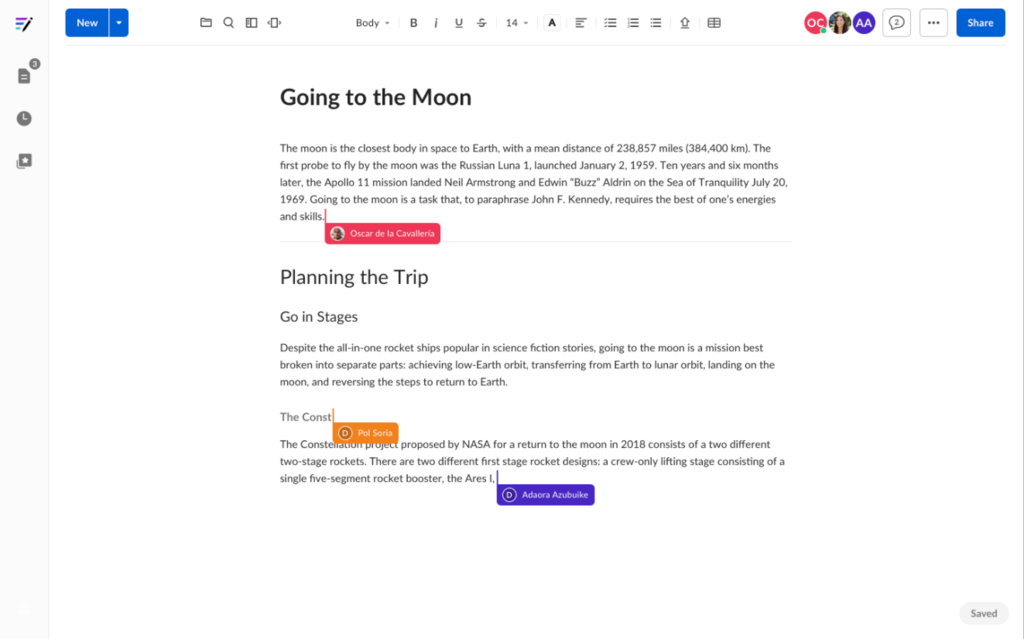The image size is (1024, 639).
Task: Open the comments bubble icon
Action: [x=897, y=23]
